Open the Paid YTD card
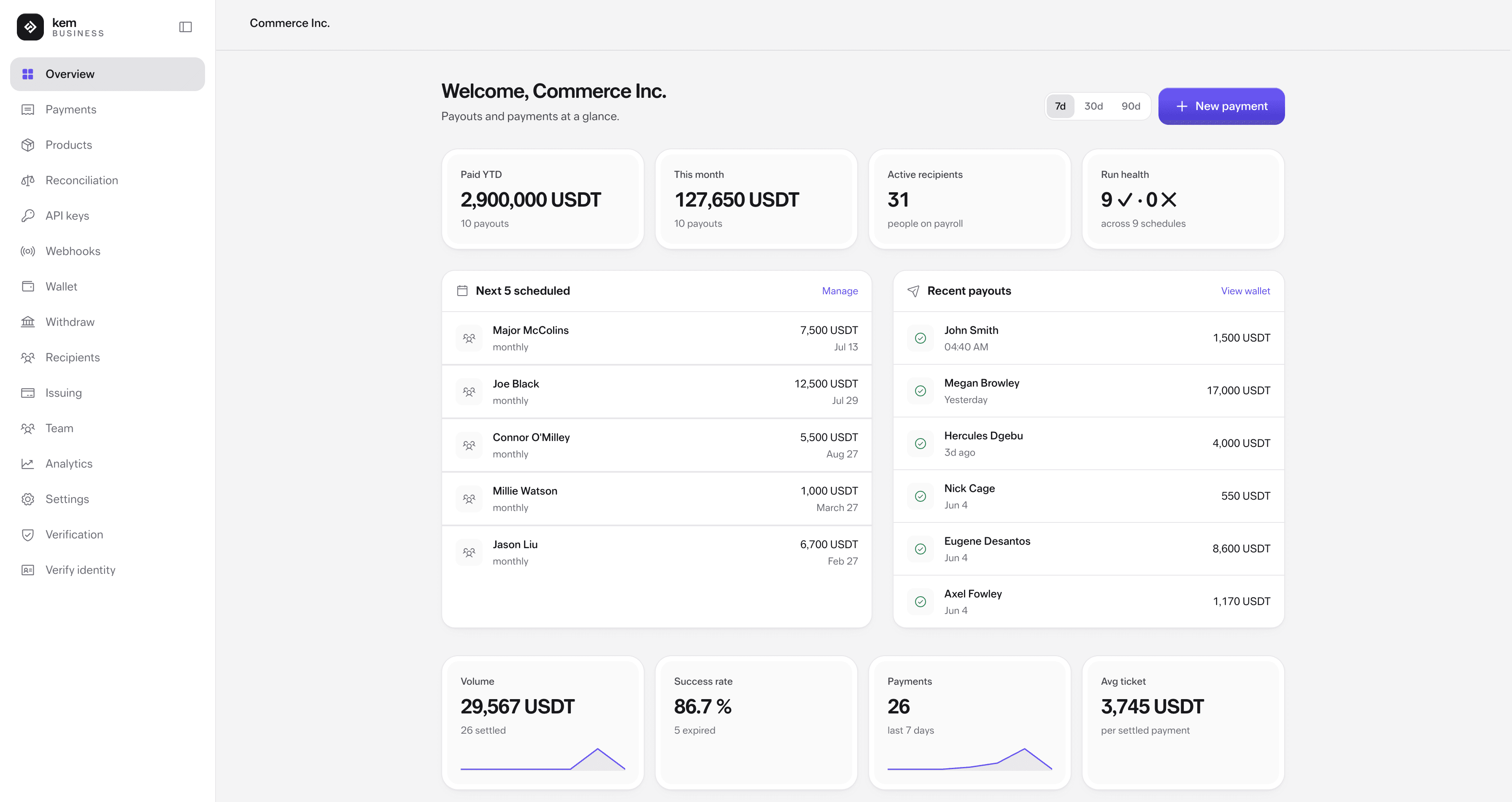 [x=543, y=199]
